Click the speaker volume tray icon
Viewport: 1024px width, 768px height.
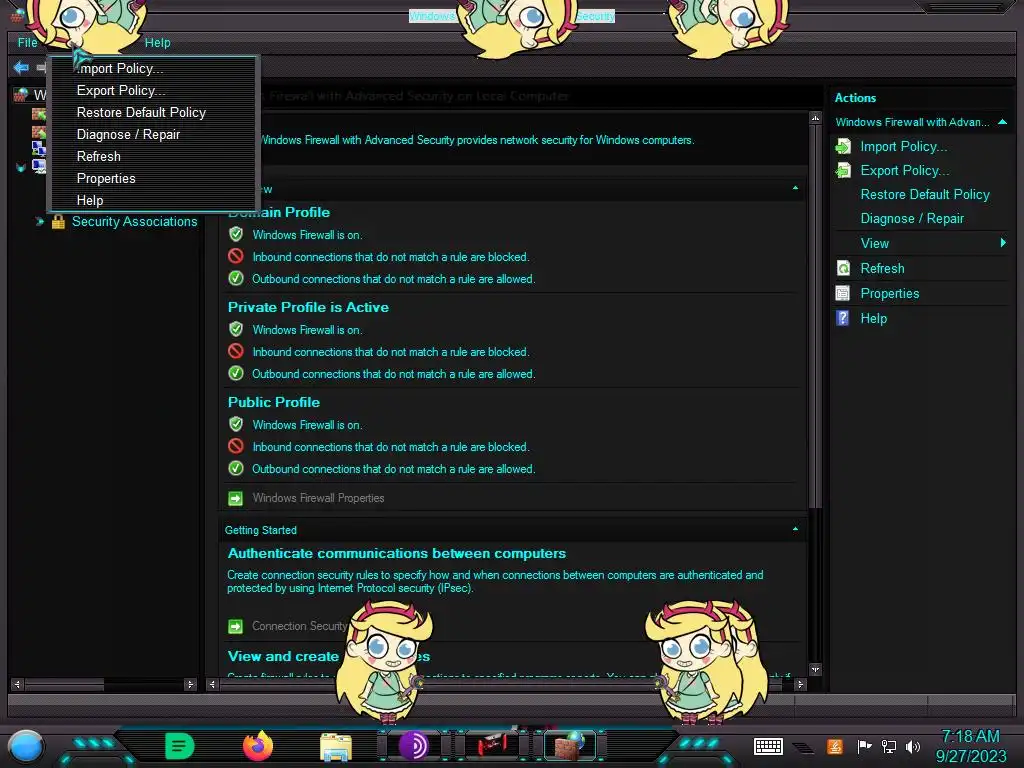[x=913, y=746]
